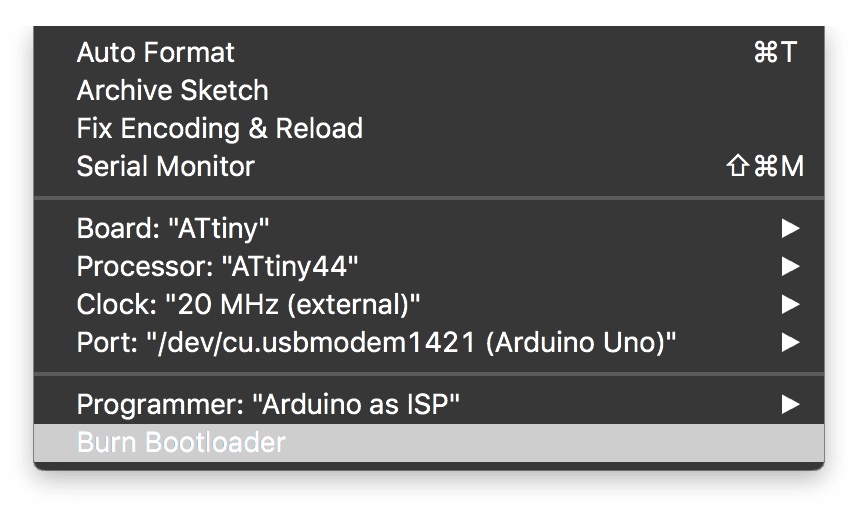Open the Programmer label in the menu
This screenshot has width=858, height=512.
(x=160, y=405)
